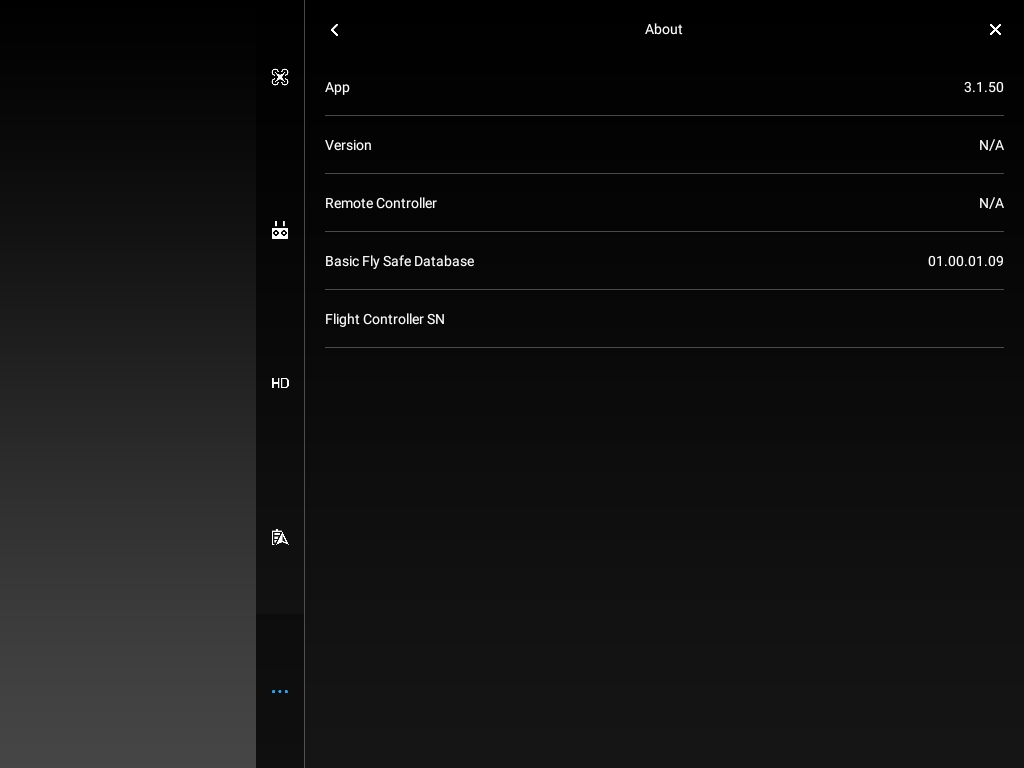Click database version 01.00.01.09

(965, 261)
